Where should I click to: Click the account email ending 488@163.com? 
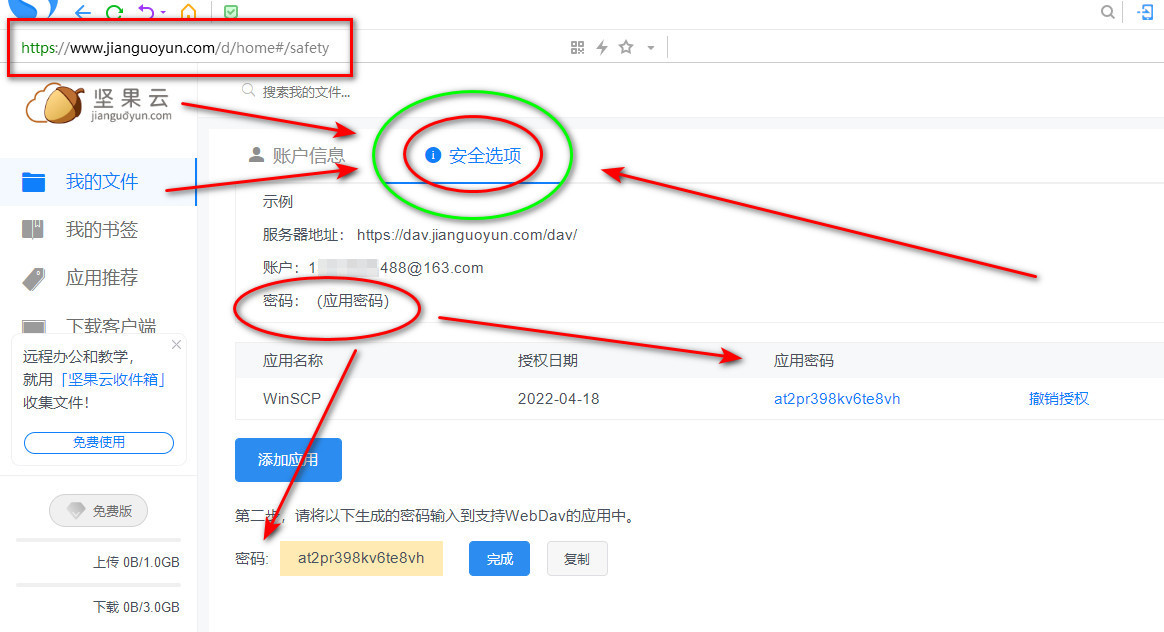[x=396, y=268]
